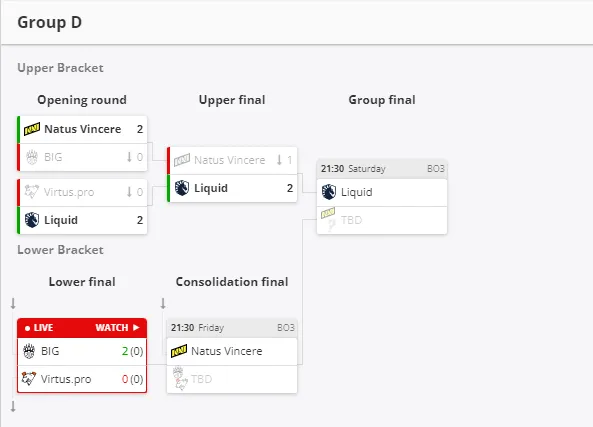Screen dimensions: 593x427
Task: Click the Liquid logo in Upper final
Action: coord(182,188)
